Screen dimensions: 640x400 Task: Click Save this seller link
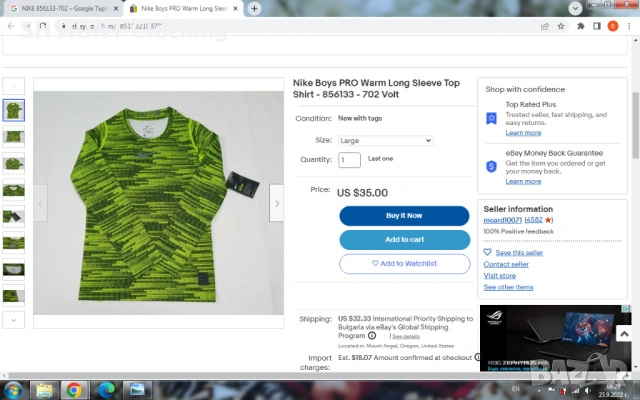pyautogui.click(x=519, y=253)
